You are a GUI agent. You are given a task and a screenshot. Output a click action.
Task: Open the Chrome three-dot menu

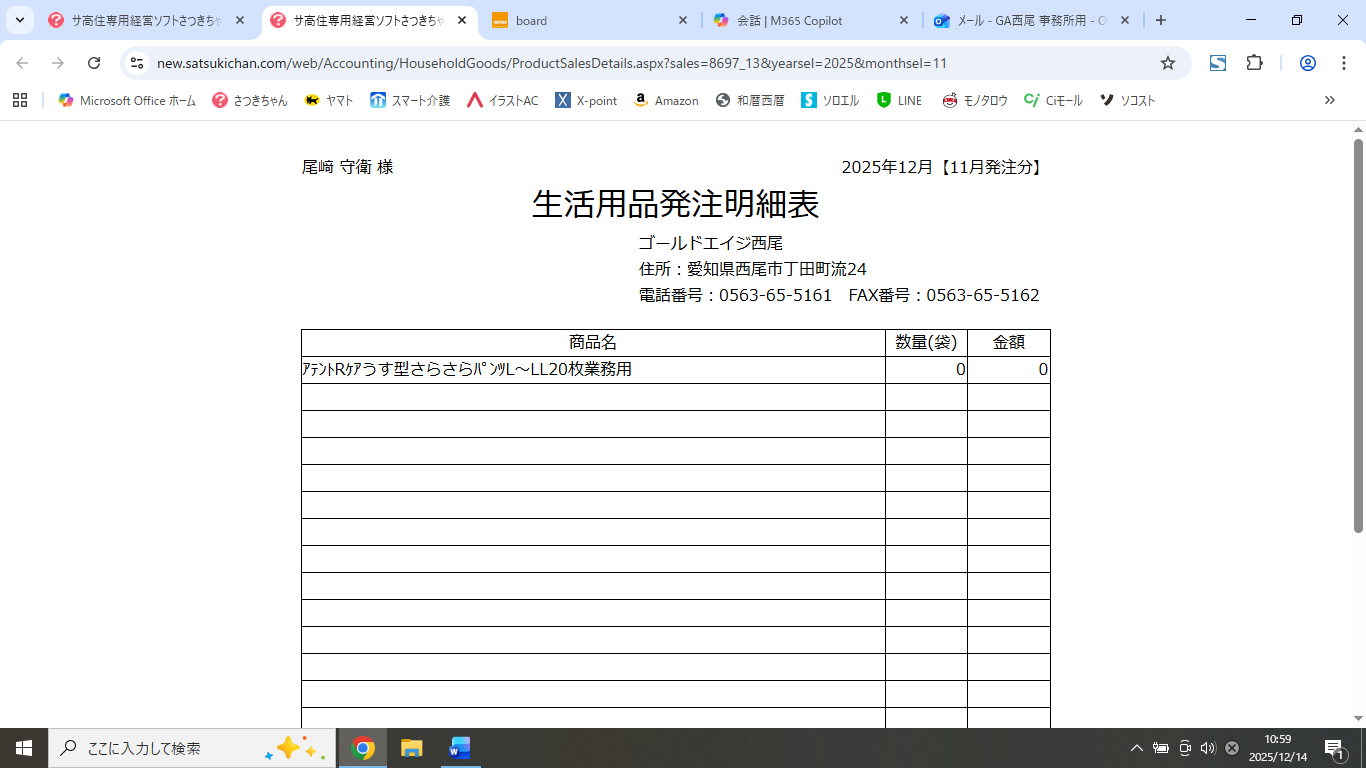1343,63
